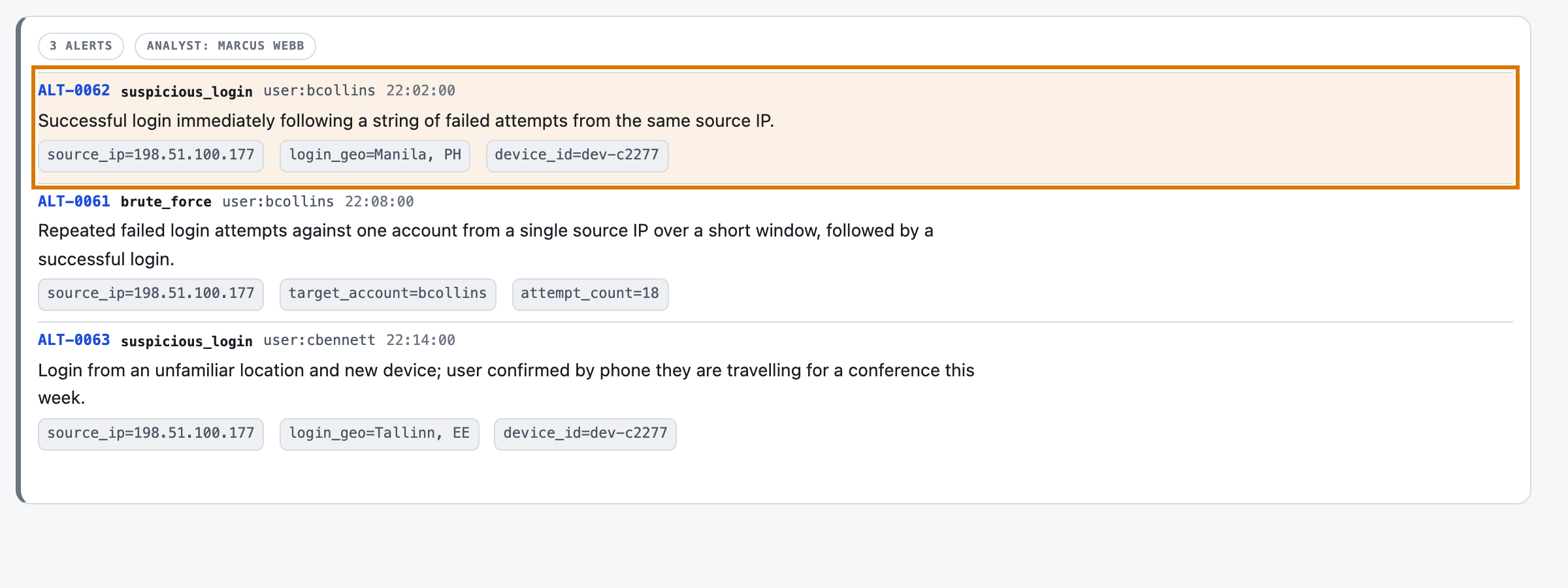Click the highlighted ALT-0062 alert description
1568x588 pixels.
[x=406, y=121]
